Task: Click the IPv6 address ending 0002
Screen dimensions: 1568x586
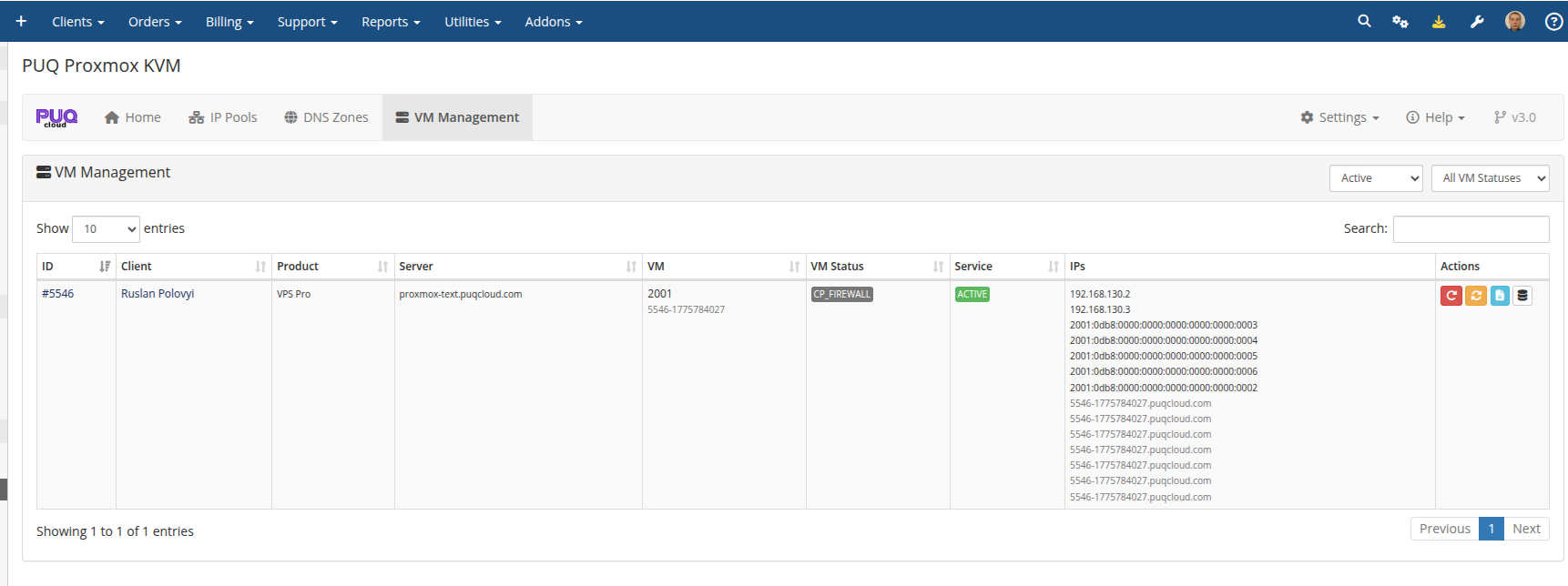Action: click(x=1164, y=389)
